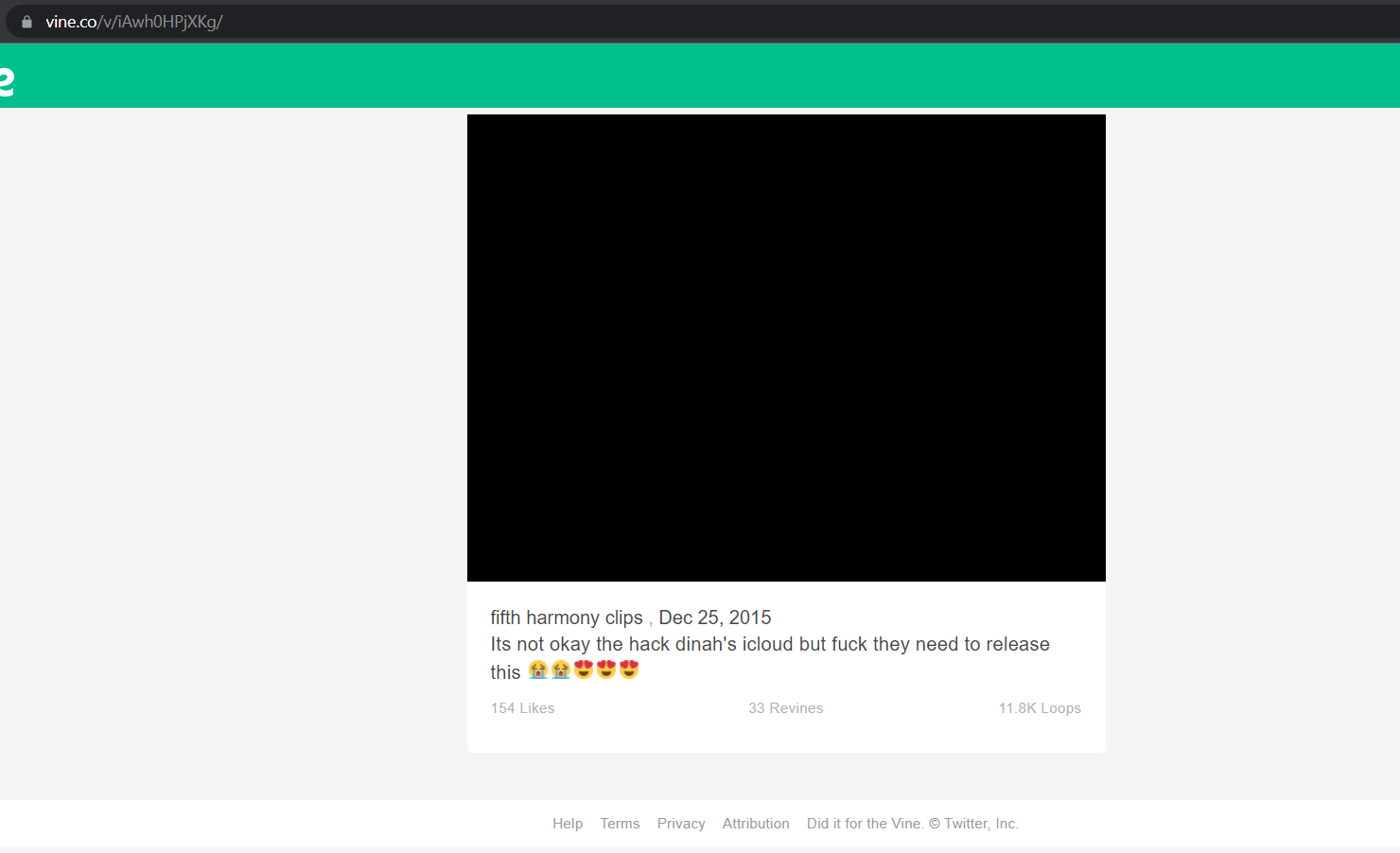Open the Terms footer link

tap(620, 824)
